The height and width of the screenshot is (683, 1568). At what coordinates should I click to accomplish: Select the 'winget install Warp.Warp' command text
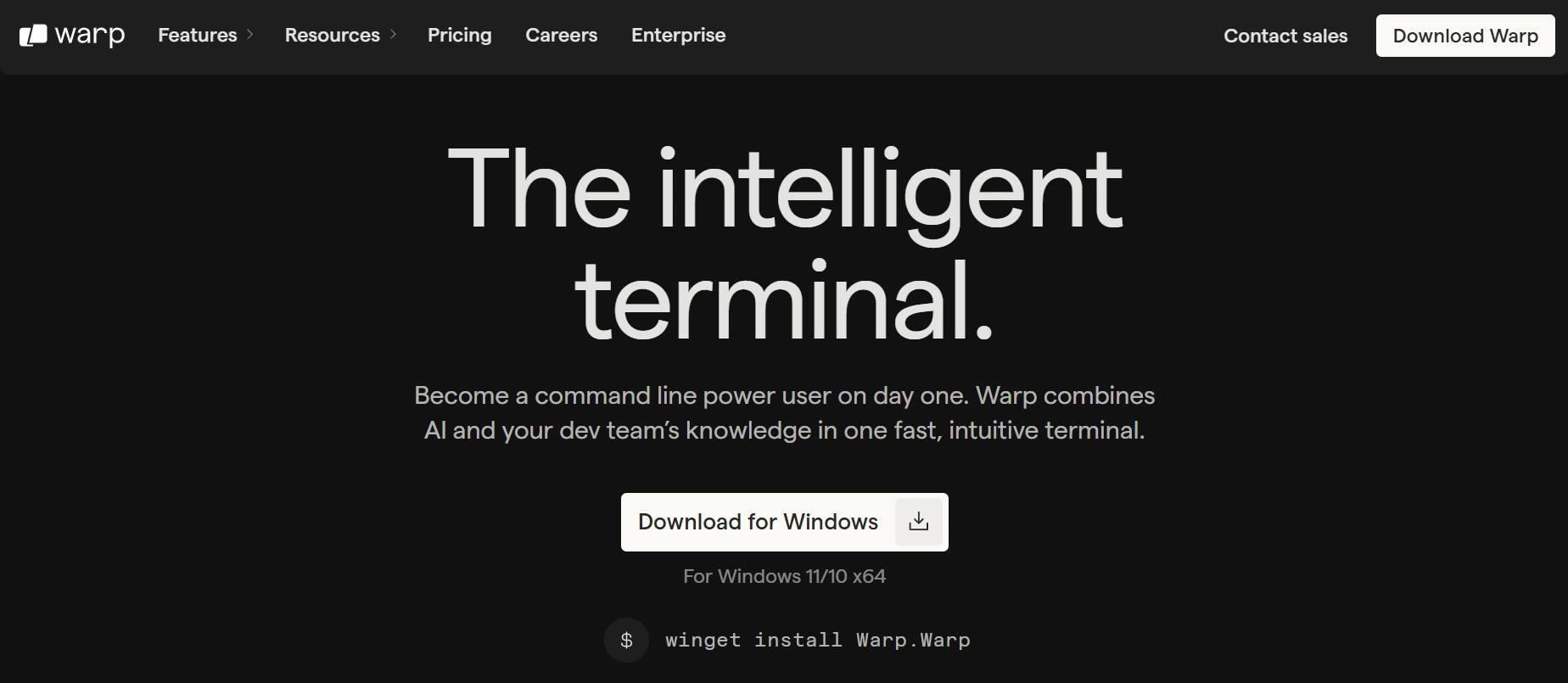pos(818,640)
